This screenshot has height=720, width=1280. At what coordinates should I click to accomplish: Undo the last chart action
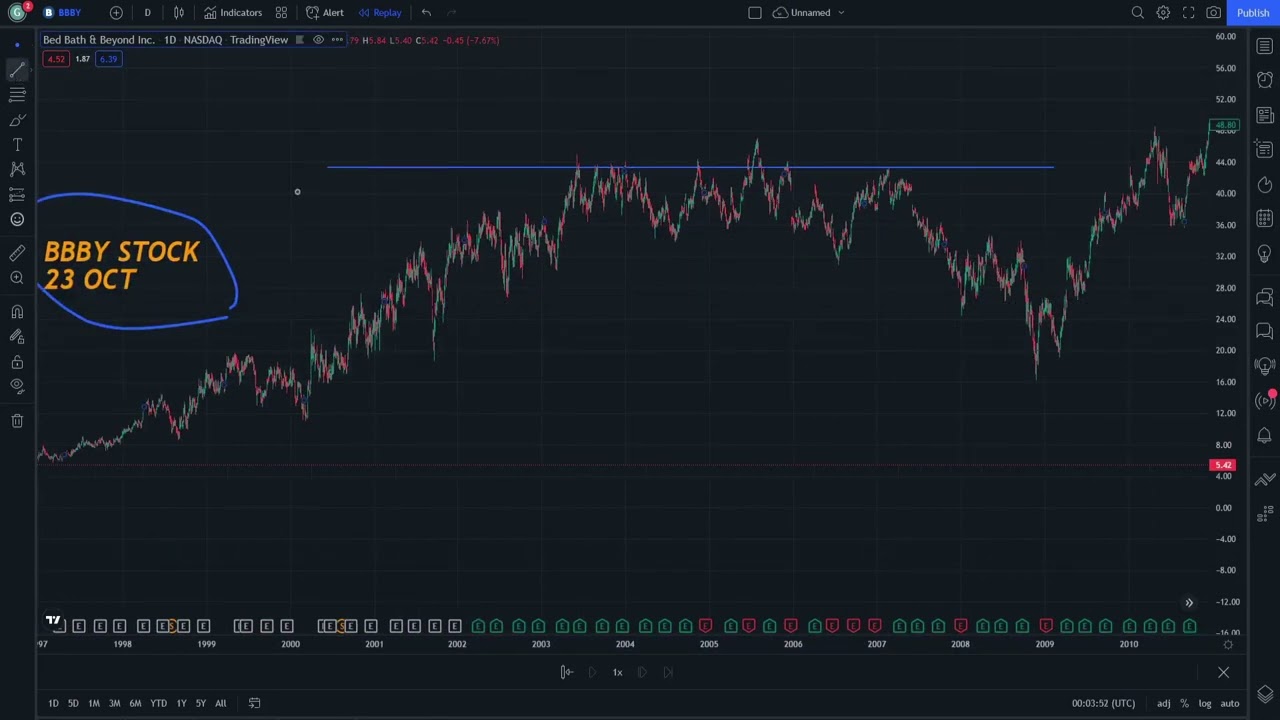click(426, 13)
